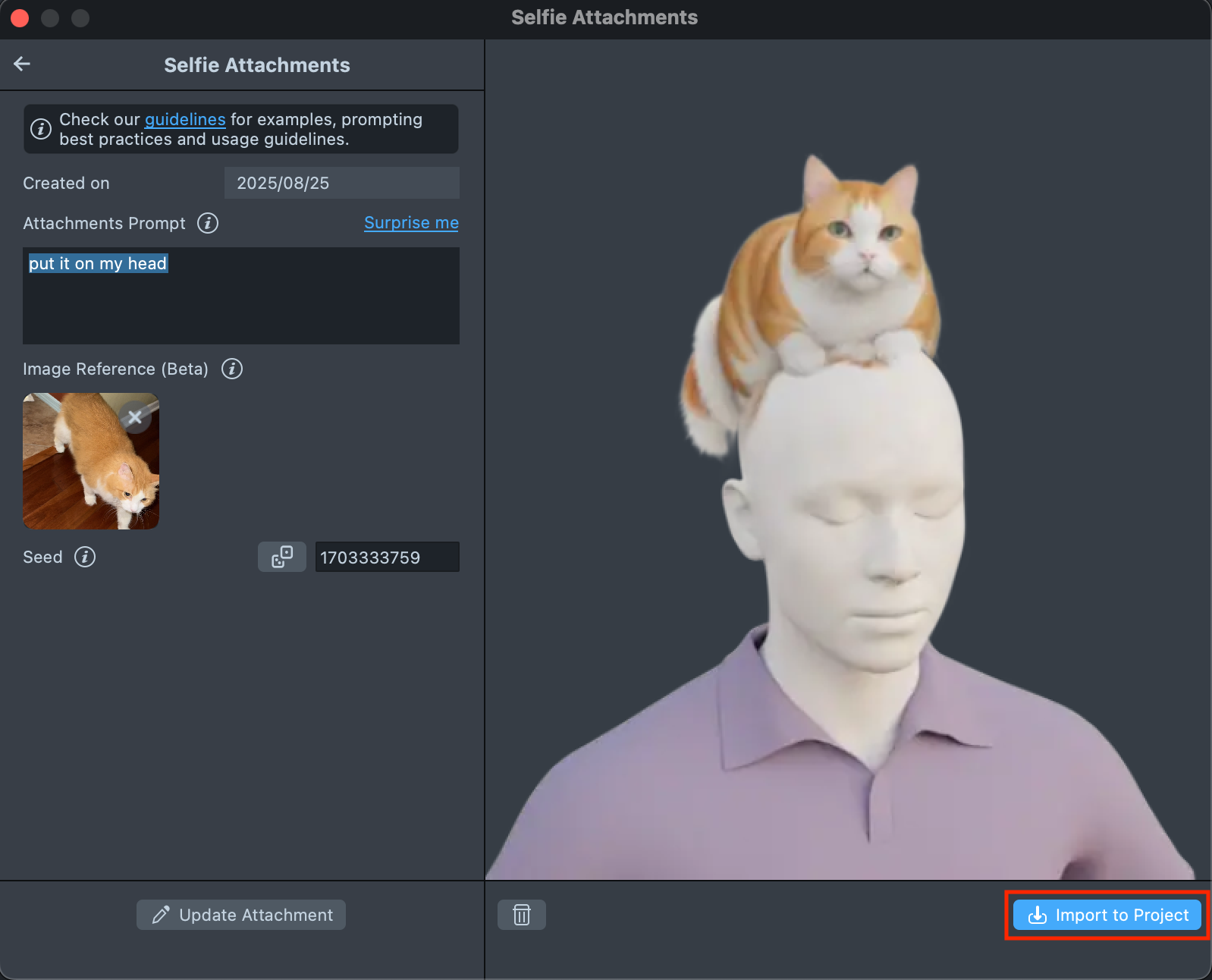Select the cat reference image thumbnail

point(80,470)
